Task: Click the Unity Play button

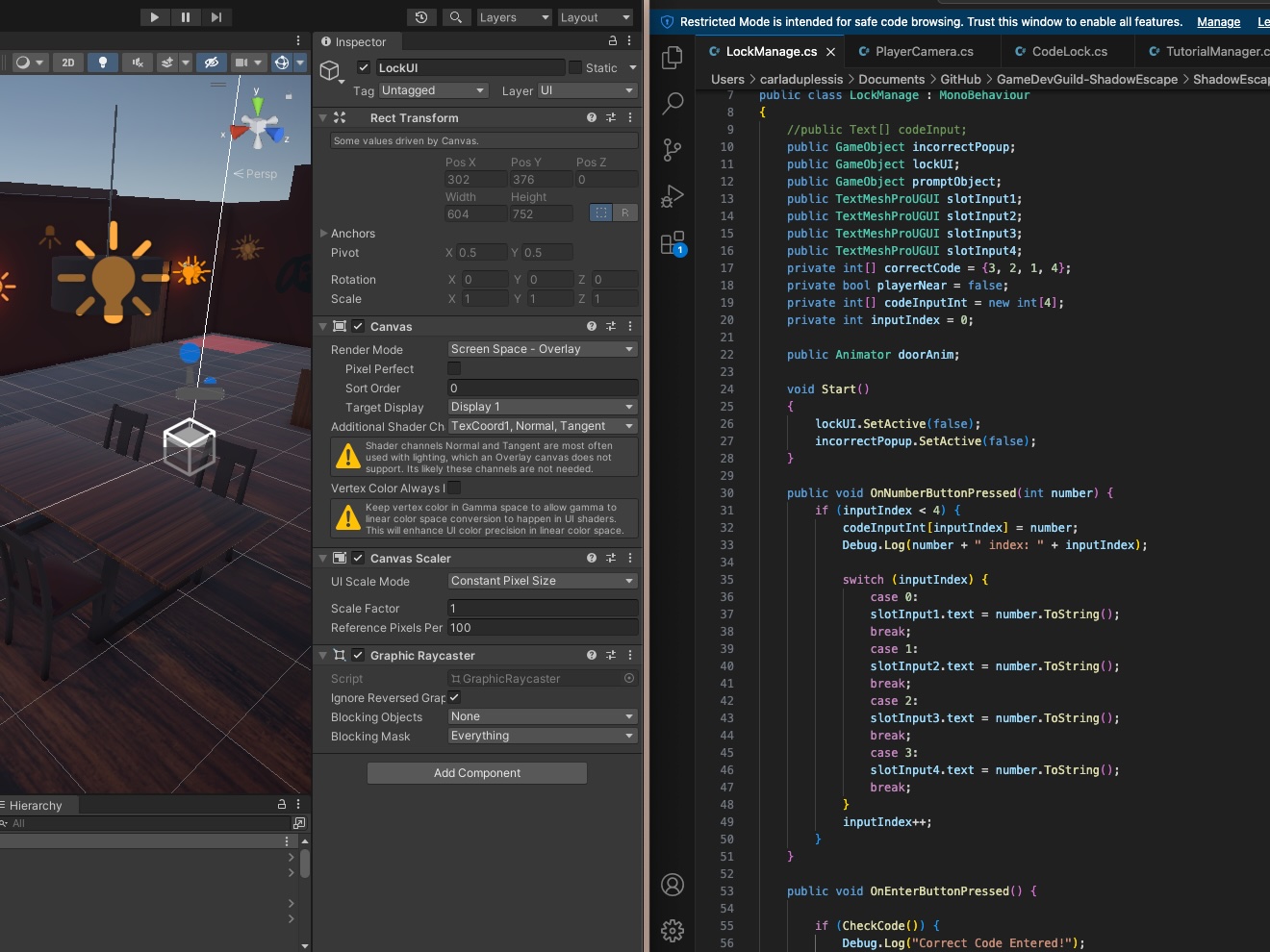Action: (x=154, y=17)
